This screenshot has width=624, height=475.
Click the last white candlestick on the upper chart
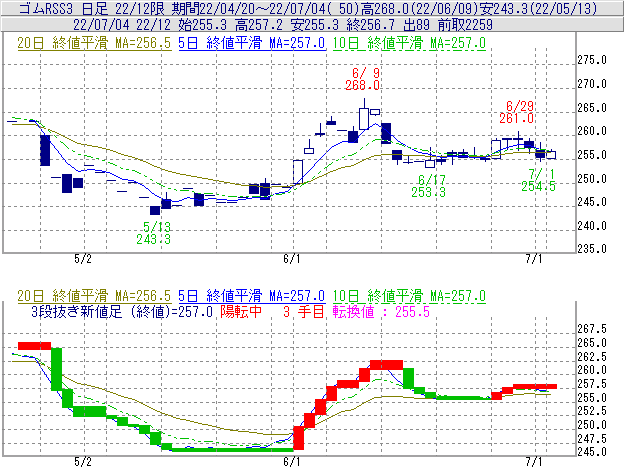coord(551,155)
